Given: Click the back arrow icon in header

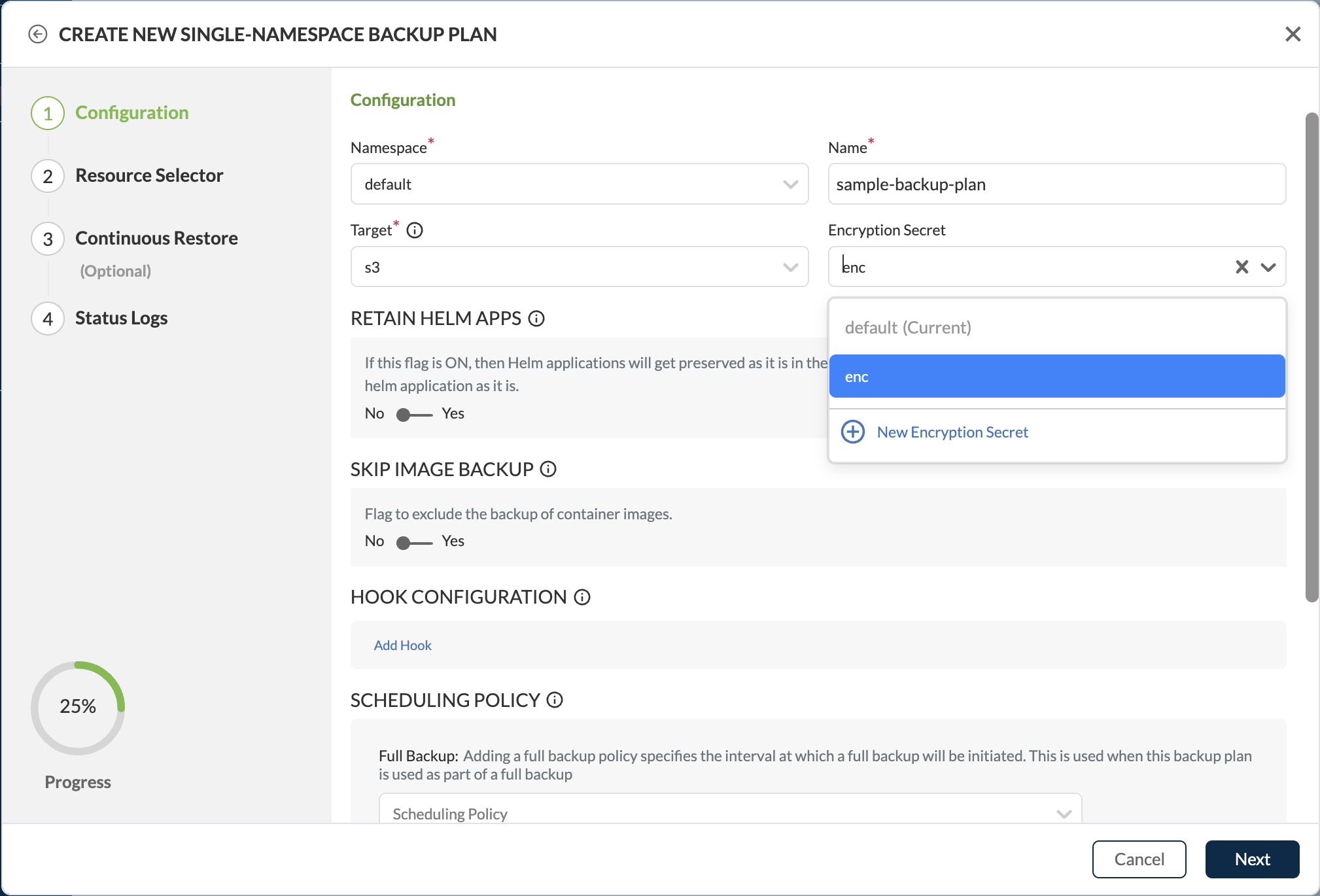Looking at the screenshot, I should click(x=38, y=34).
